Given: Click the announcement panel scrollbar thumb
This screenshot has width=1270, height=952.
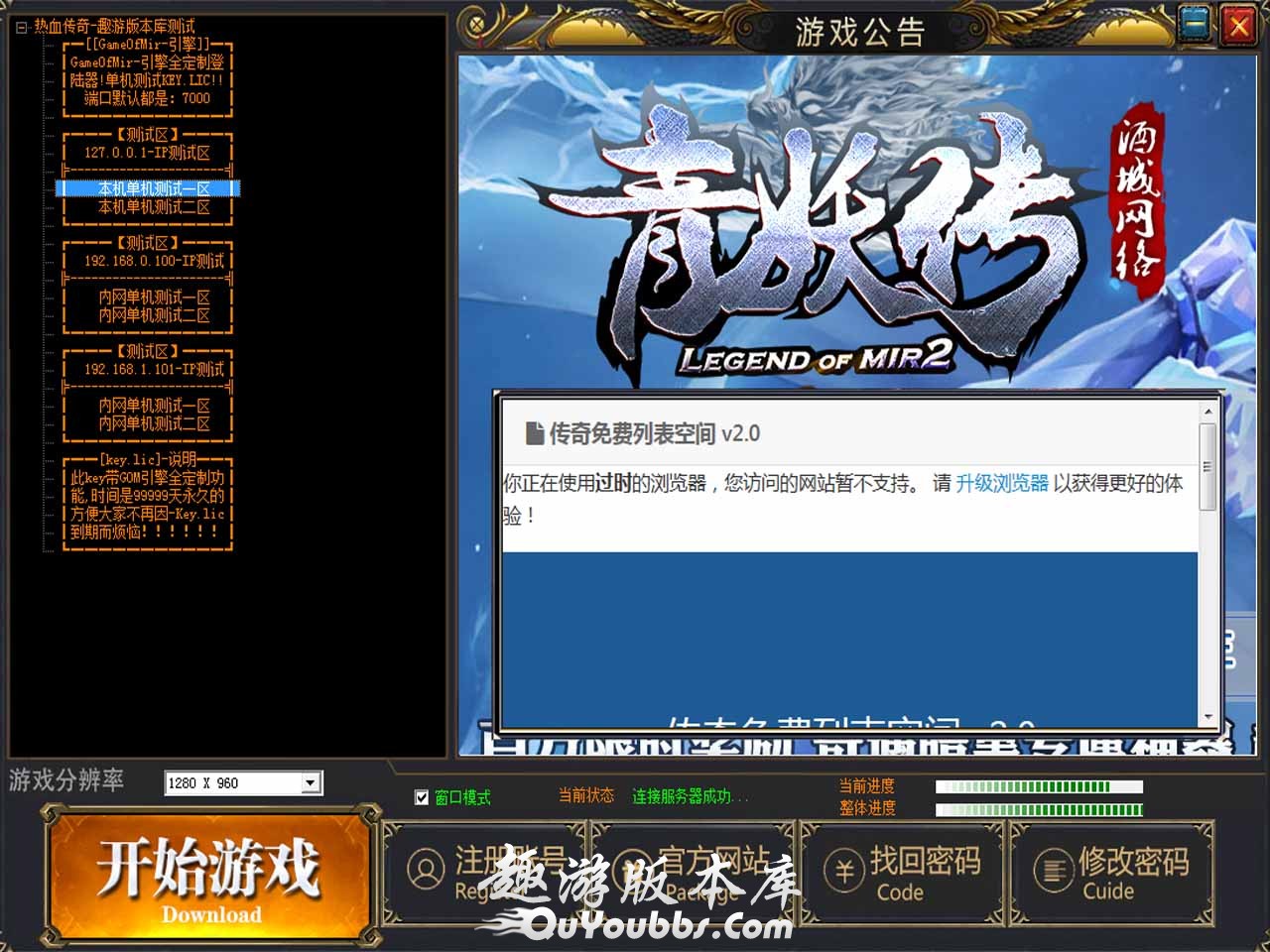Looking at the screenshot, I should point(1207,467).
